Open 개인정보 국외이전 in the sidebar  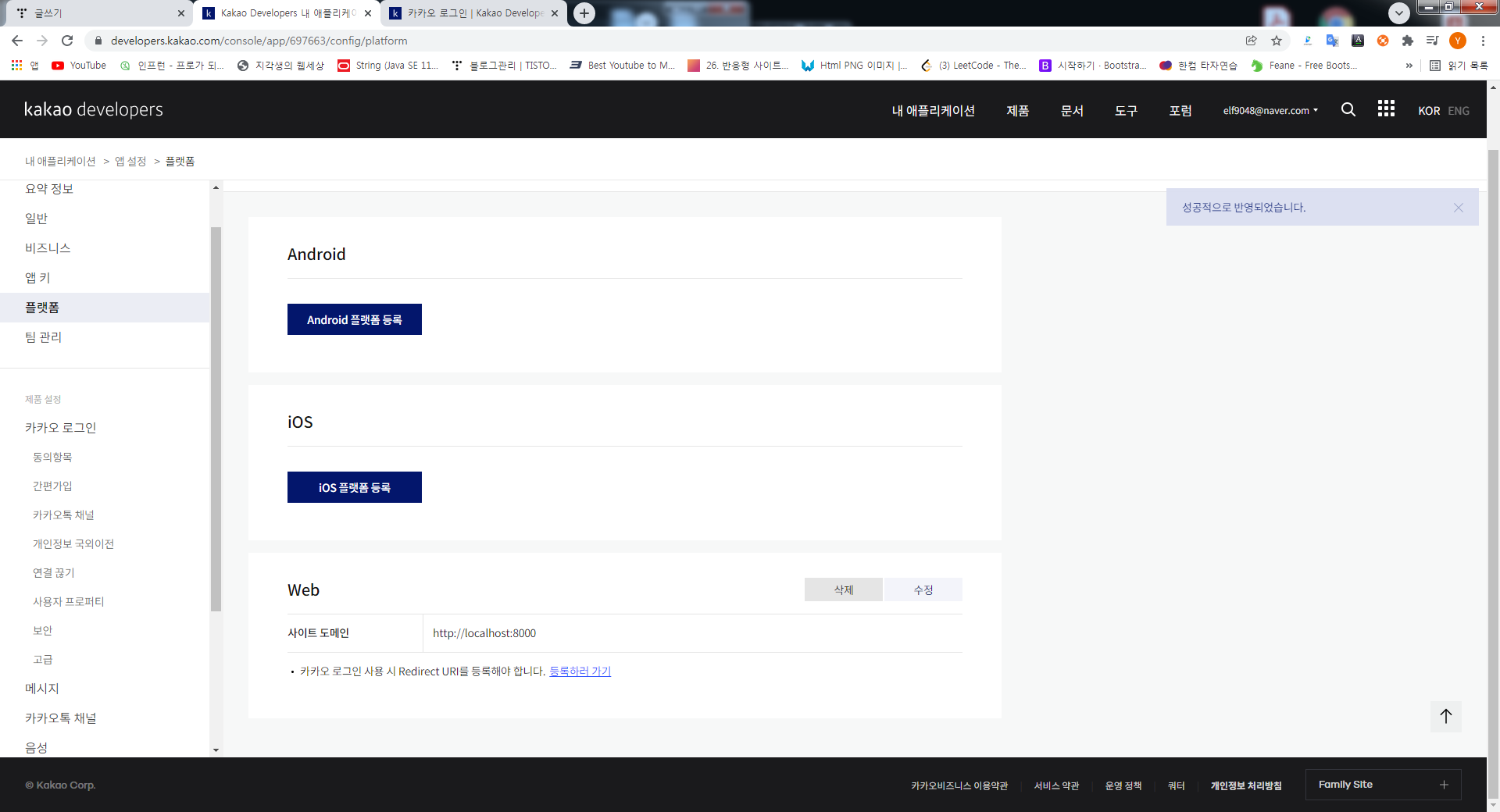coord(73,544)
